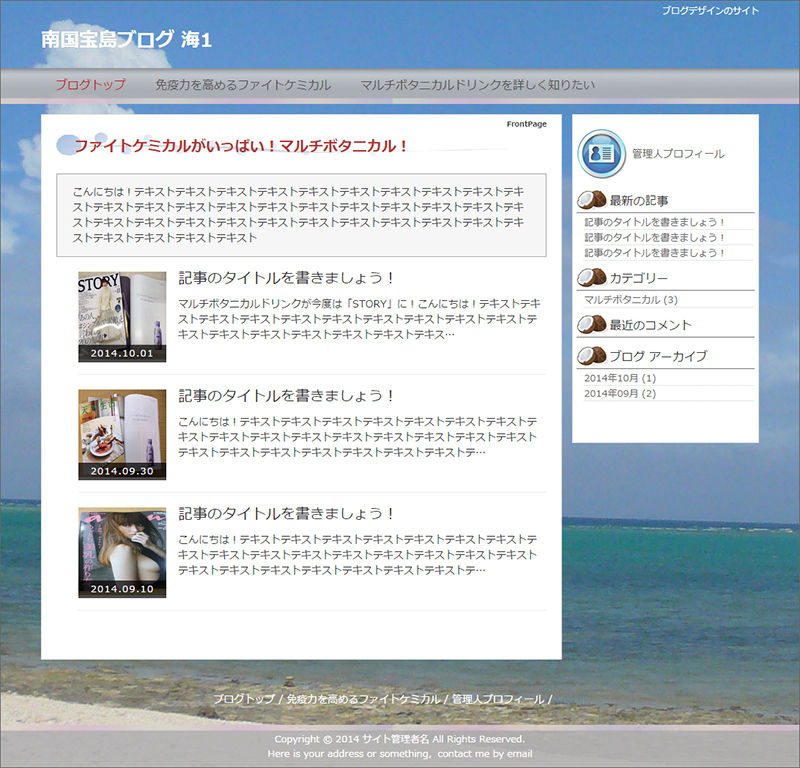Click coconut icon beside カテゴリー
800x768 pixels.
tap(592, 277)
